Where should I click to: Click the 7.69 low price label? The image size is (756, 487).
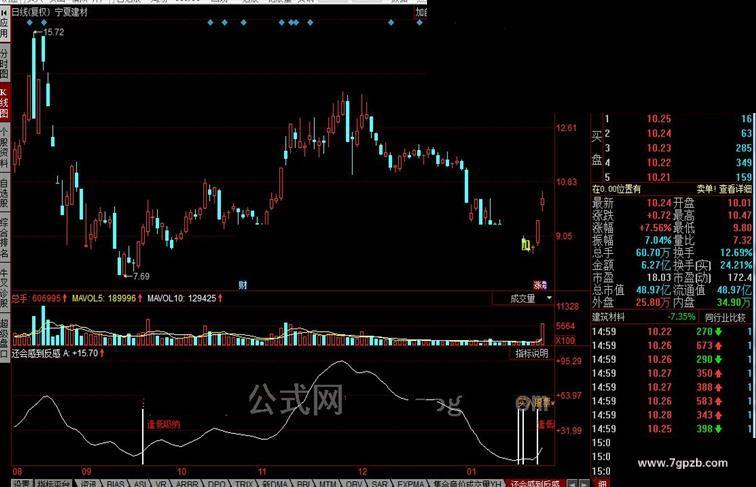(141, 276)
